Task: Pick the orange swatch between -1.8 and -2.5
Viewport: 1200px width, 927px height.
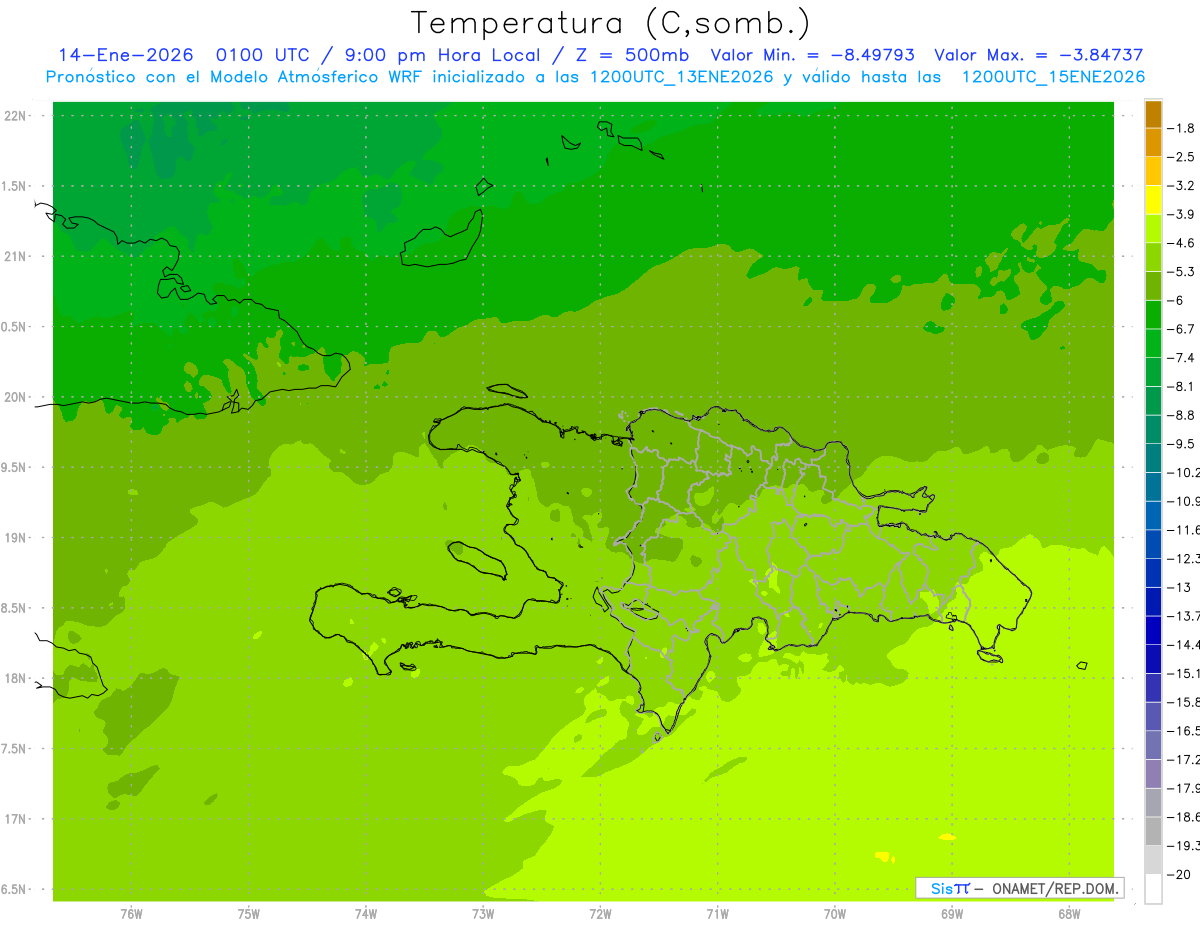Action: (1153, 143)
